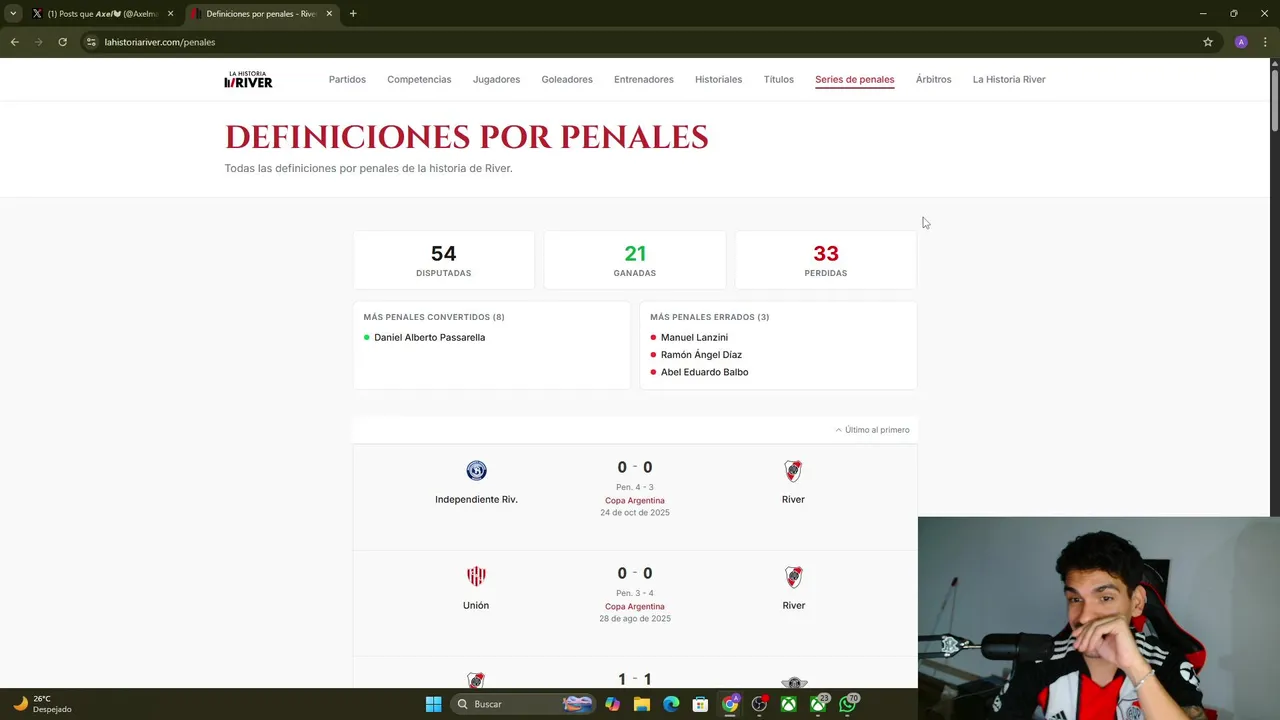Go back to the previous page

[14, 42]
